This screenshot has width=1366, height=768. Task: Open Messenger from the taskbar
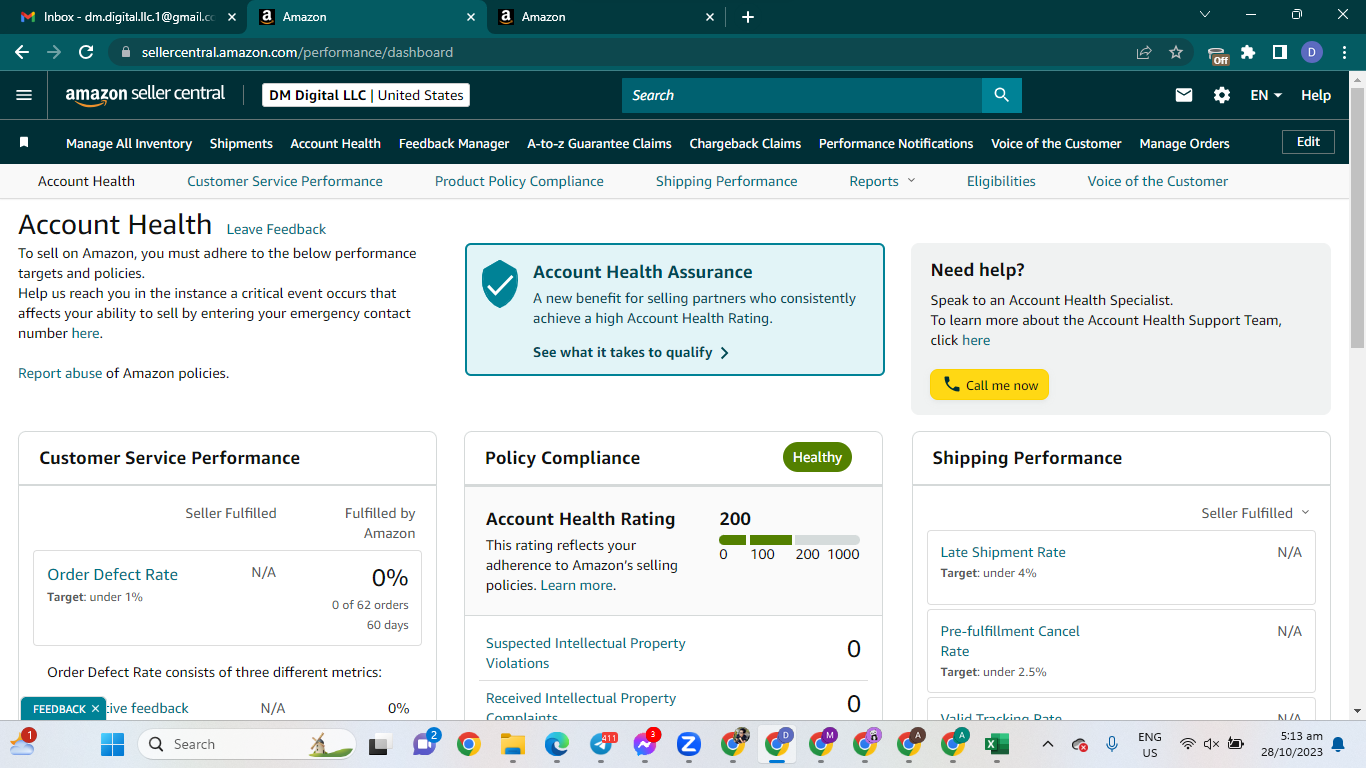click(645, 744)
